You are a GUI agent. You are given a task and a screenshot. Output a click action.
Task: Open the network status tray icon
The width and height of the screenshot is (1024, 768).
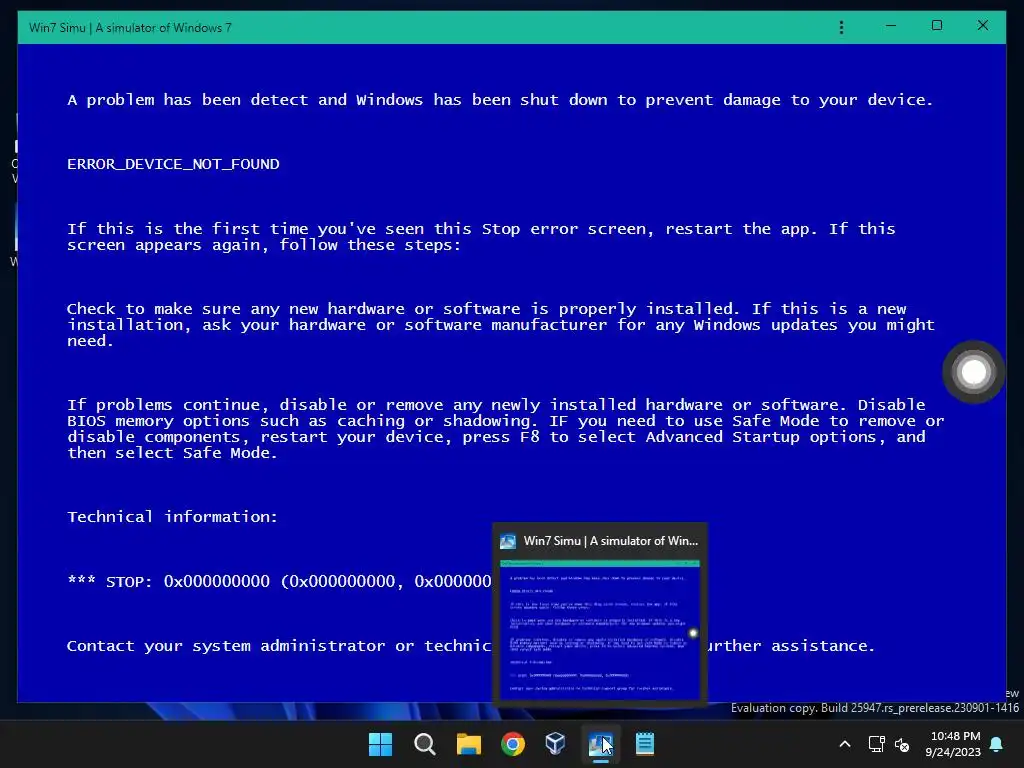(876, 744)
